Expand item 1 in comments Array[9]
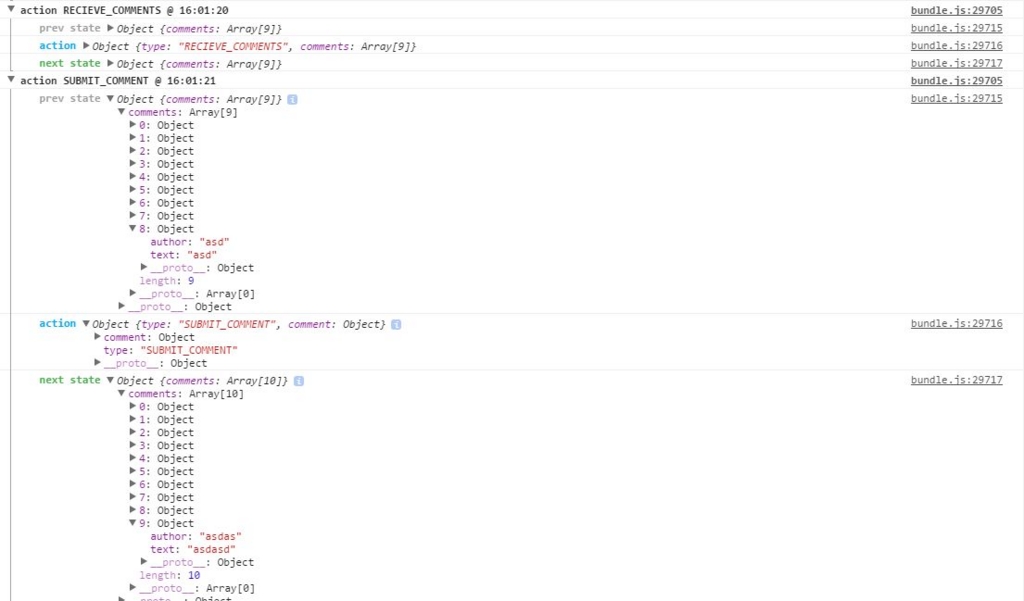 pos(133,138)
